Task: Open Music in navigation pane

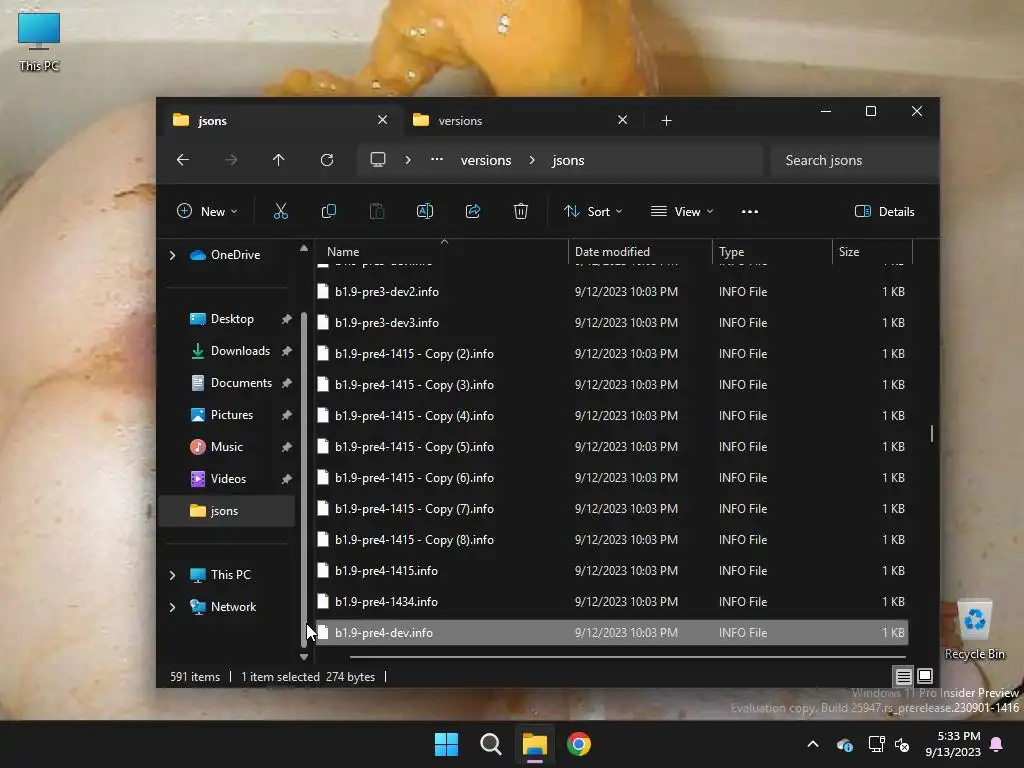Action: (x=227, y=447)
